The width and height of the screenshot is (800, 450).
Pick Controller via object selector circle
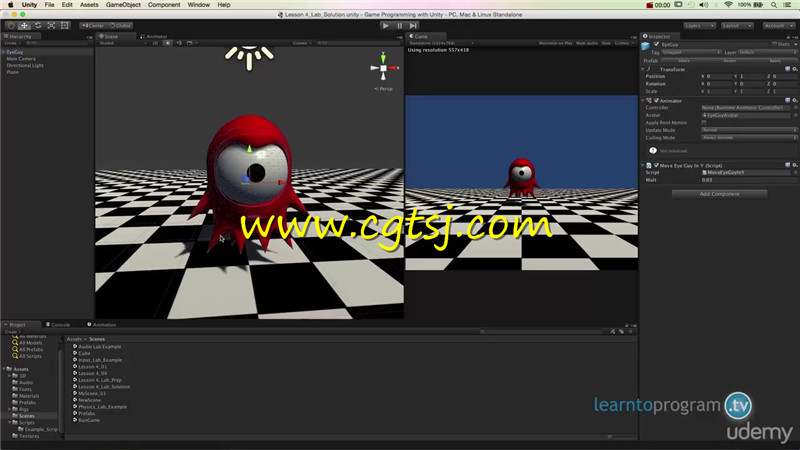click(x=795, y=108)
